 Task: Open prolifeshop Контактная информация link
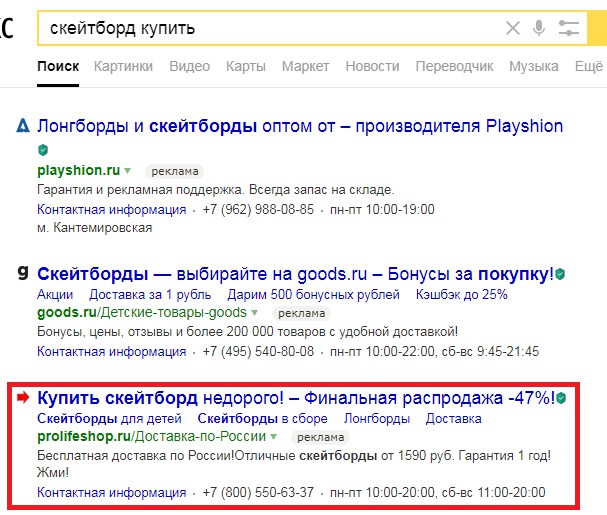111,493
